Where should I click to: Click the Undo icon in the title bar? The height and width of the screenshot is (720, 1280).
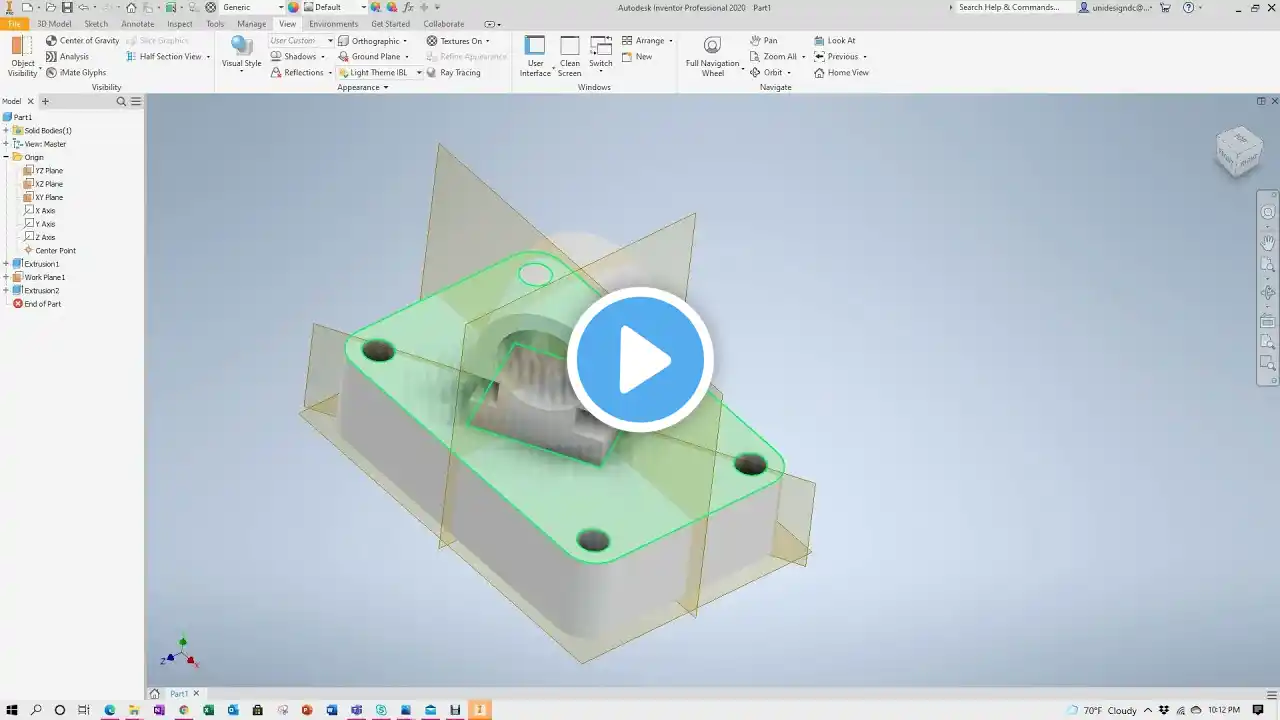click(x=84, y=7)
